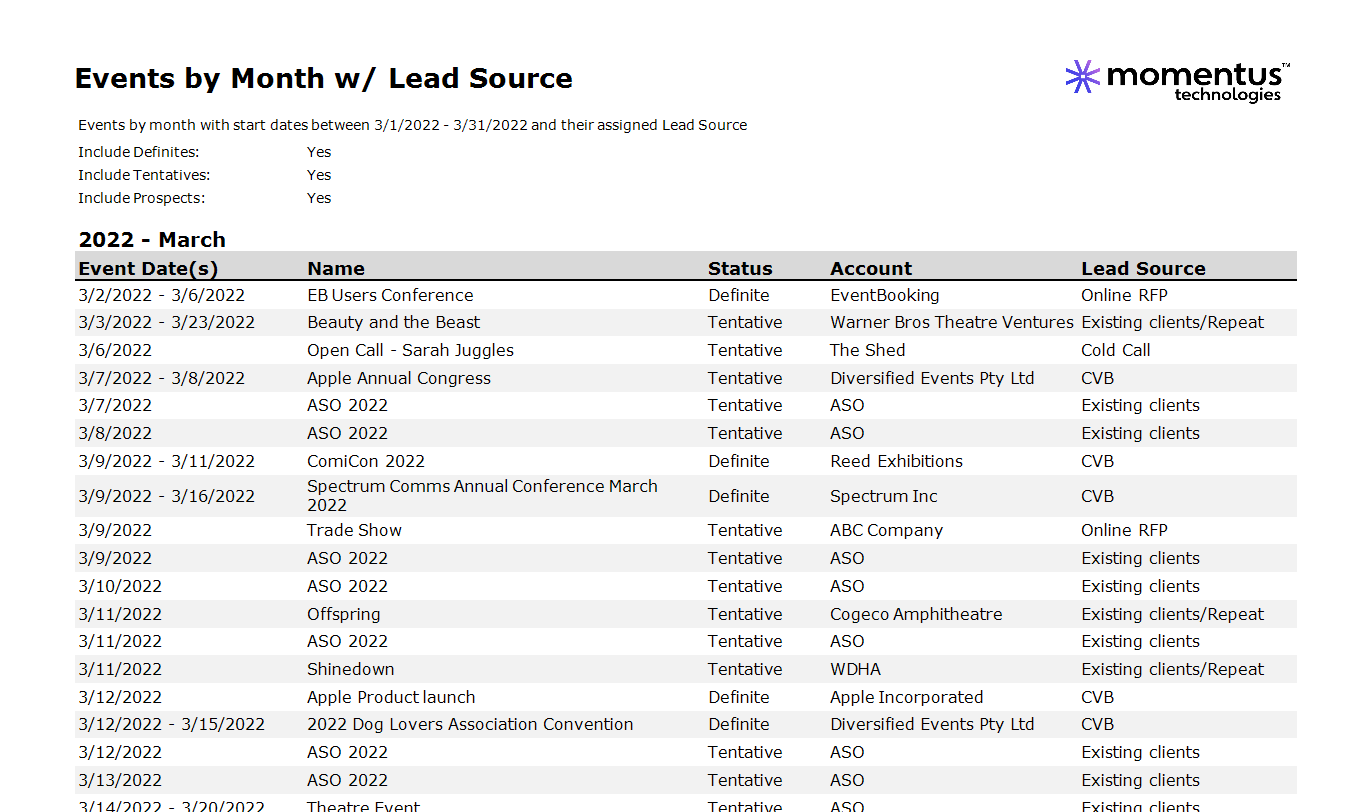Click the date range '3/3/2022 - 3/23/2022'
Image resolution: width=1370 pixels, height=812 pixels.
click(x=167, y=322)
